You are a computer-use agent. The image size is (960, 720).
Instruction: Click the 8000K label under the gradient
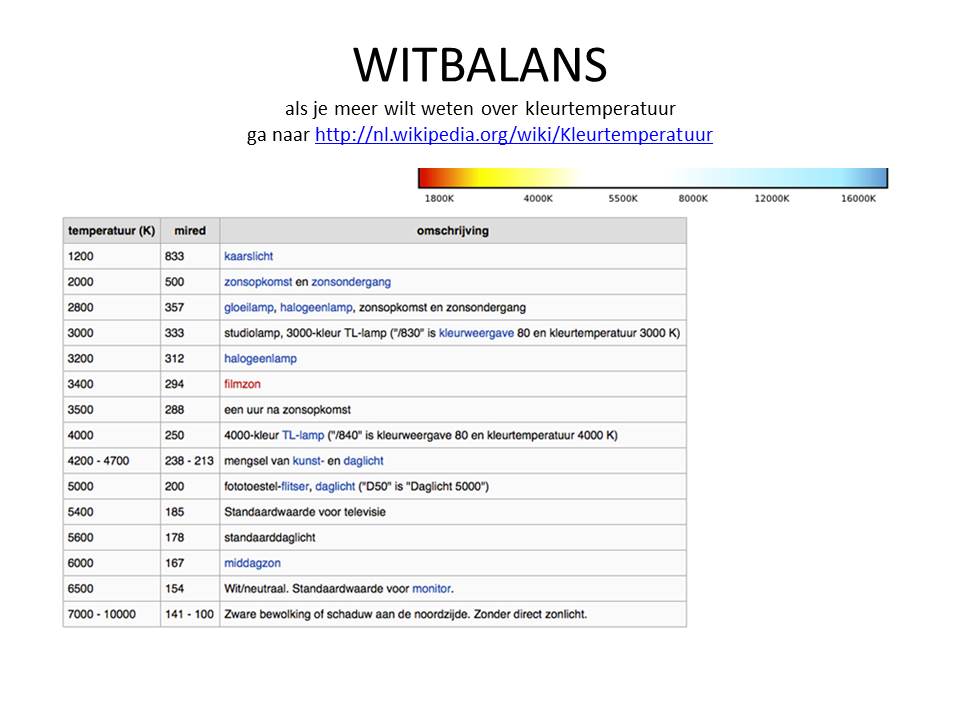[x=692, y=198]
